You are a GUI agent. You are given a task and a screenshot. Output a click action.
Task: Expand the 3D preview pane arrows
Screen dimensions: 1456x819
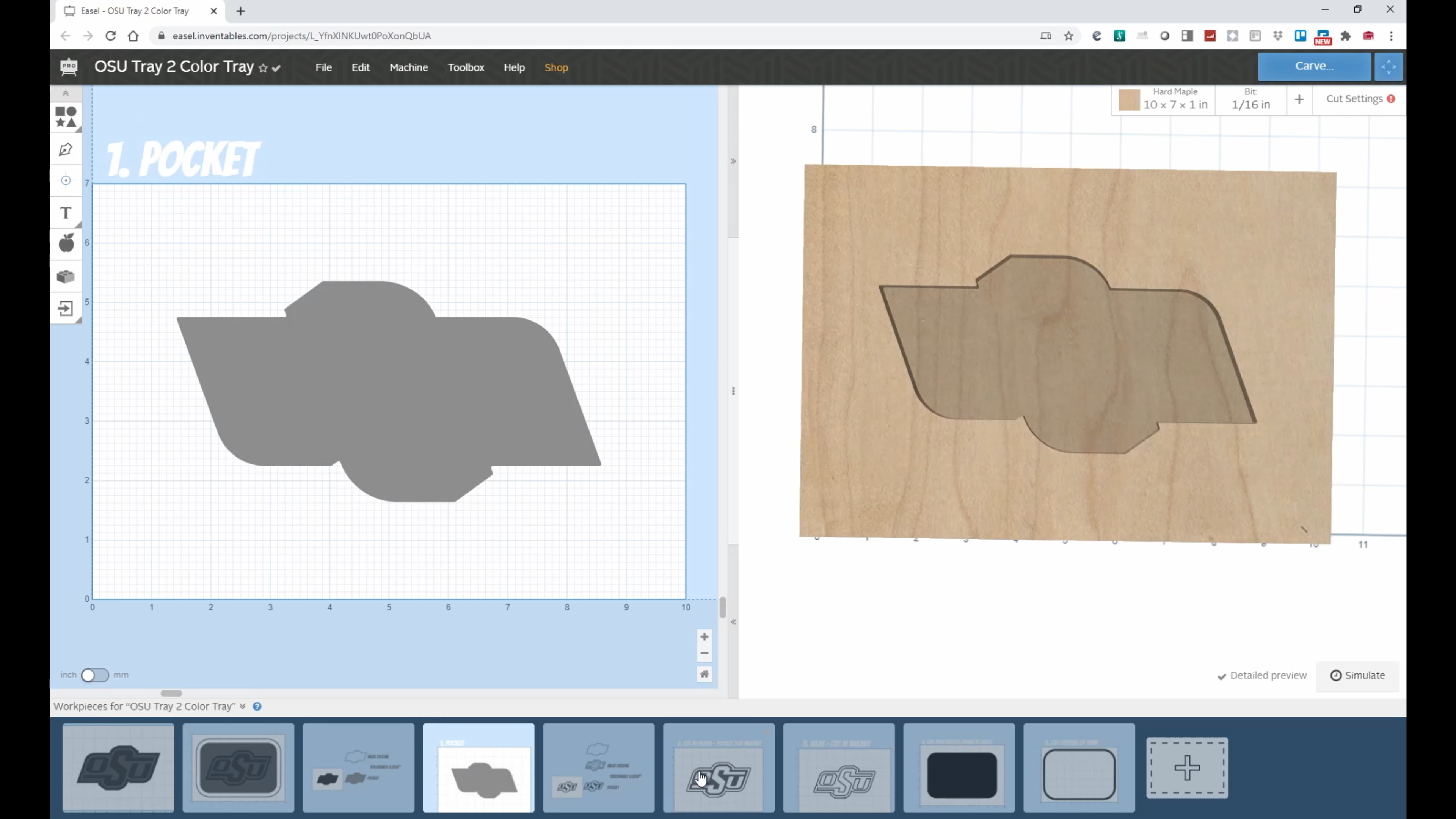[733, 622]
